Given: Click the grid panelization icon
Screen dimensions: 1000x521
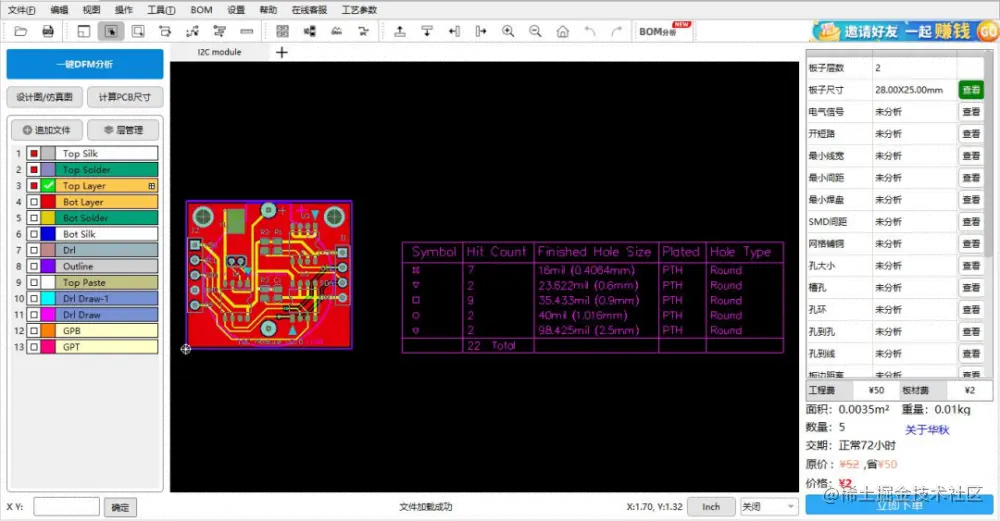Looking at the screenshot, I should [283, 31].
